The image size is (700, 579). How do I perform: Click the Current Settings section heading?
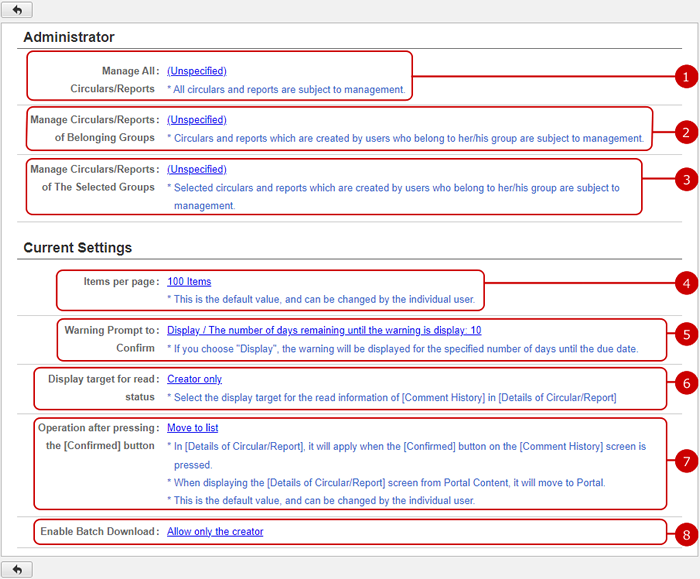coord(78,247)
